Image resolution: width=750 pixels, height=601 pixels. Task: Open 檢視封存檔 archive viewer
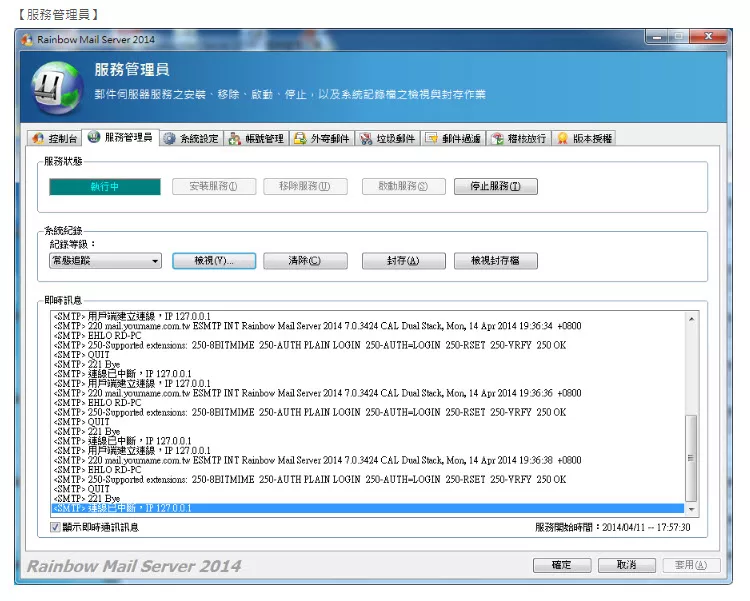[495, 261]
